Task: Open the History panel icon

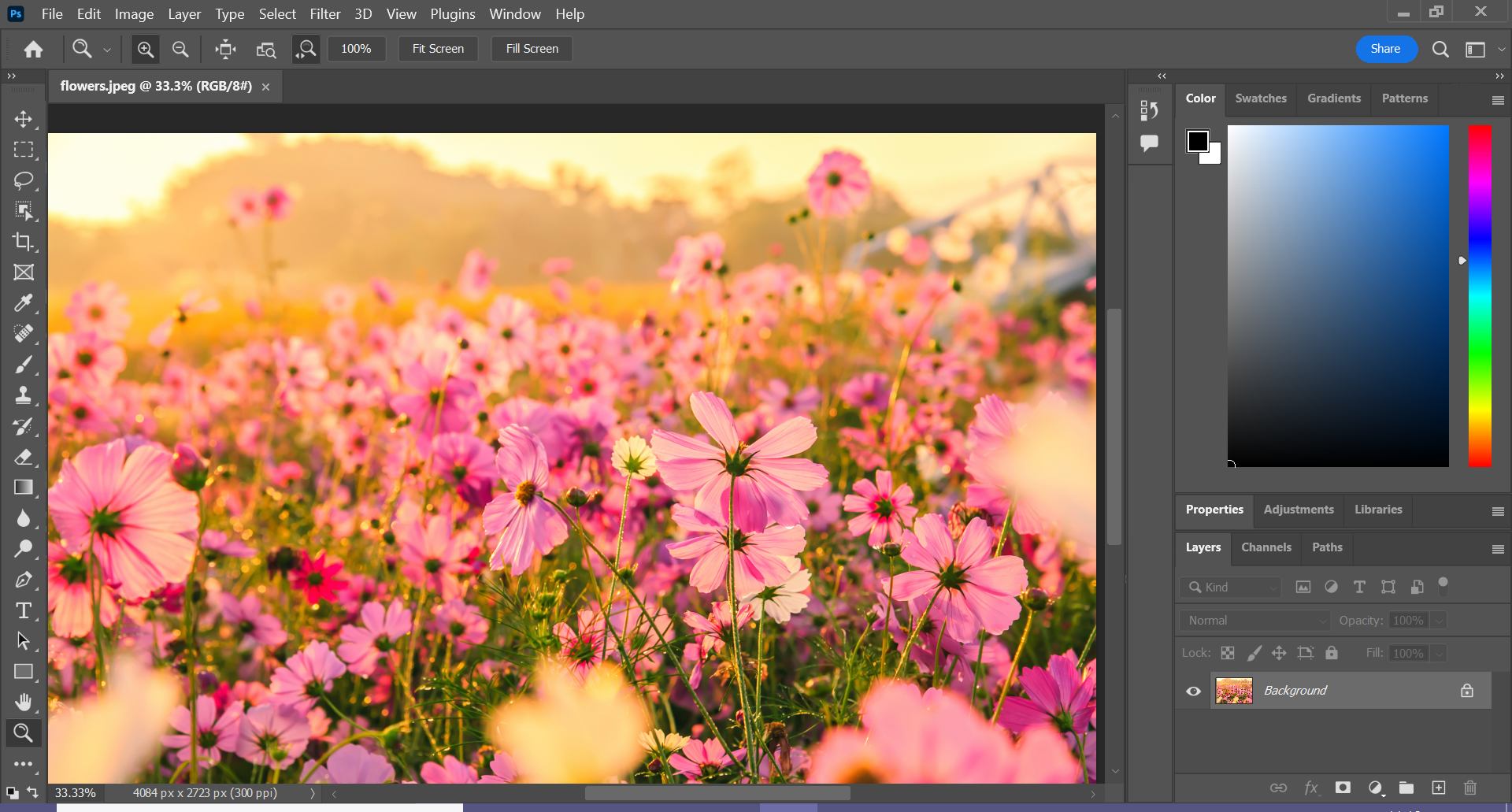Action: pos(1150,111)
